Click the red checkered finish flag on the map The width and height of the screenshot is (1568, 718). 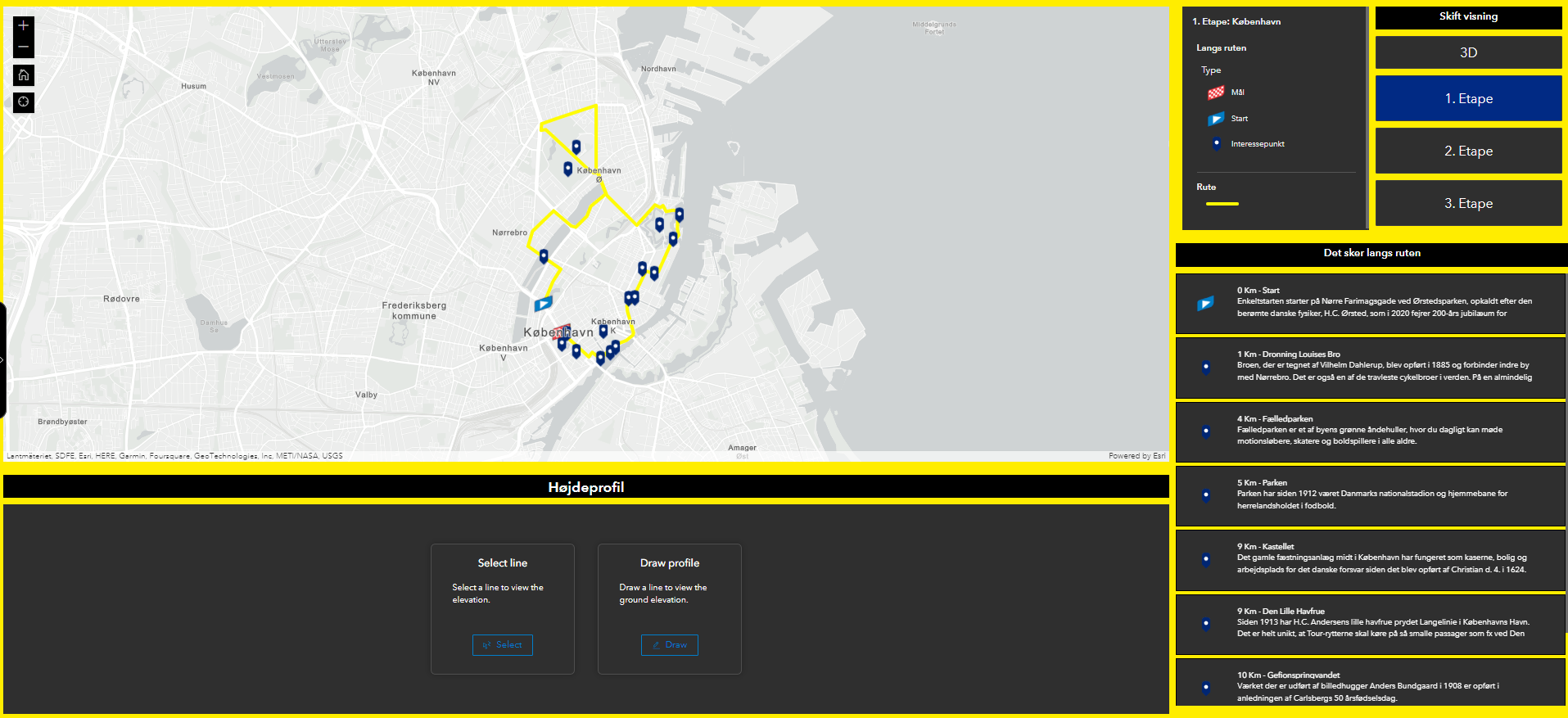coord(560,331)
